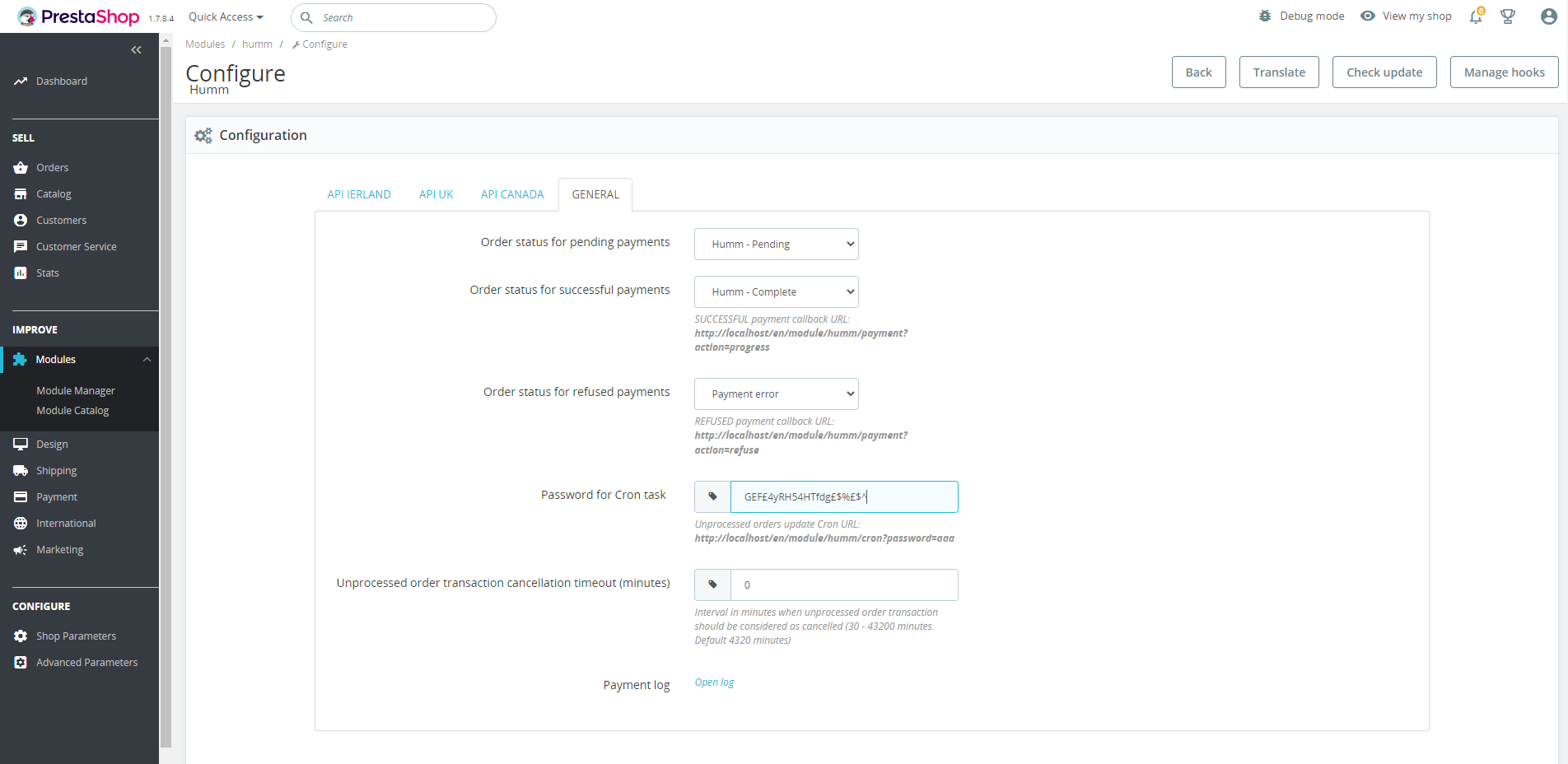Click the Customer Service chat icon
This screenshot has width=1568, height=764.
(x=21, y=247)
